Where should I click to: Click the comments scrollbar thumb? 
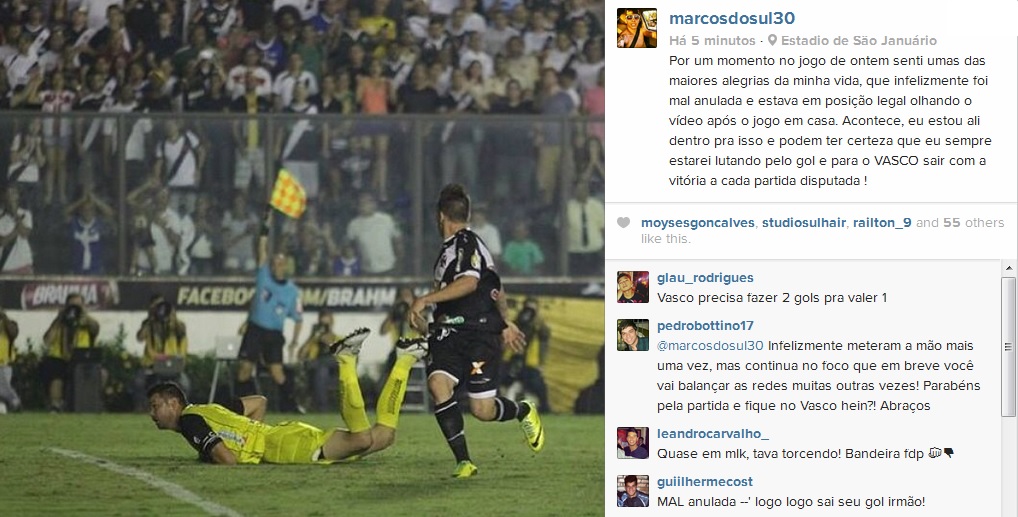1008,346
